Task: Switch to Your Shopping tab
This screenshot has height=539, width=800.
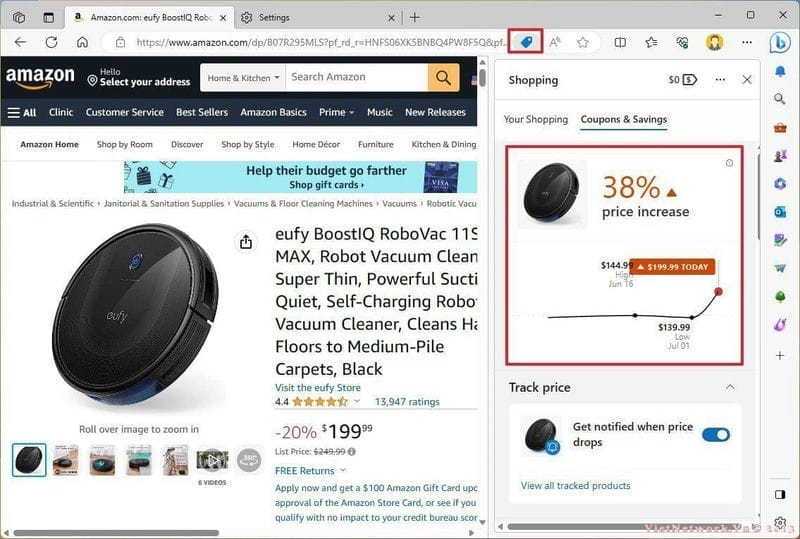Action: (536, 119)
